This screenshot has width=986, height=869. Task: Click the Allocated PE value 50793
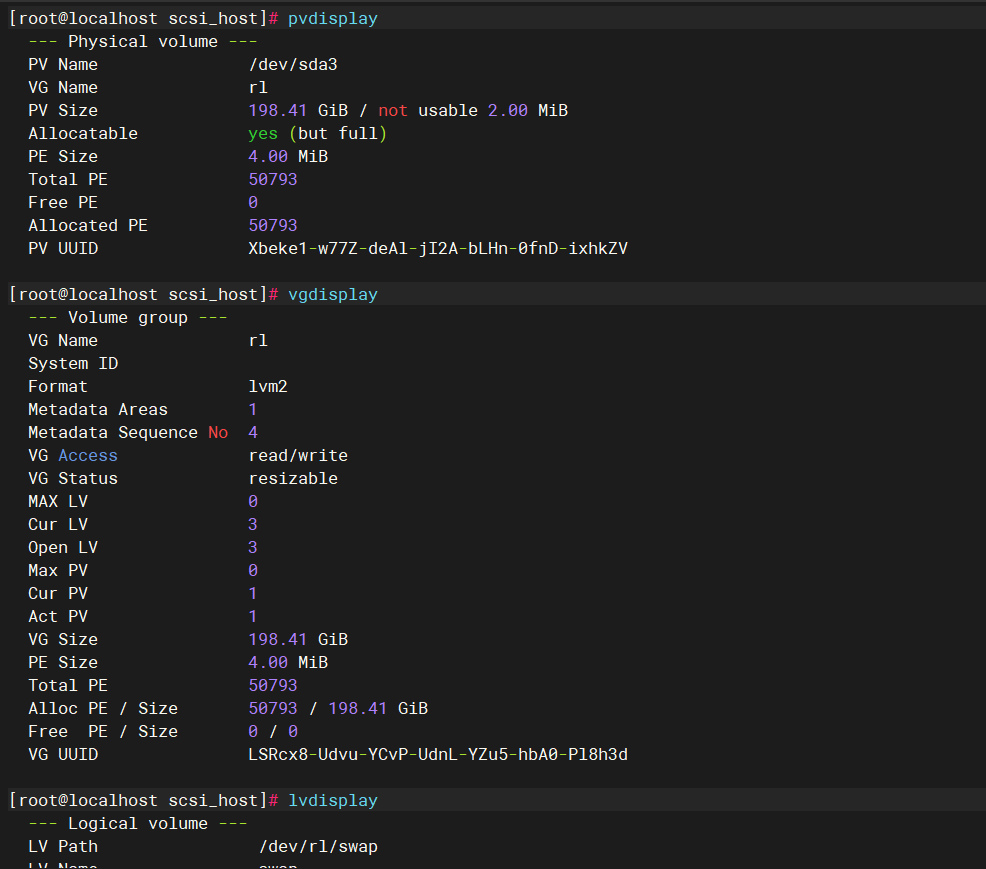coord(273,226)
